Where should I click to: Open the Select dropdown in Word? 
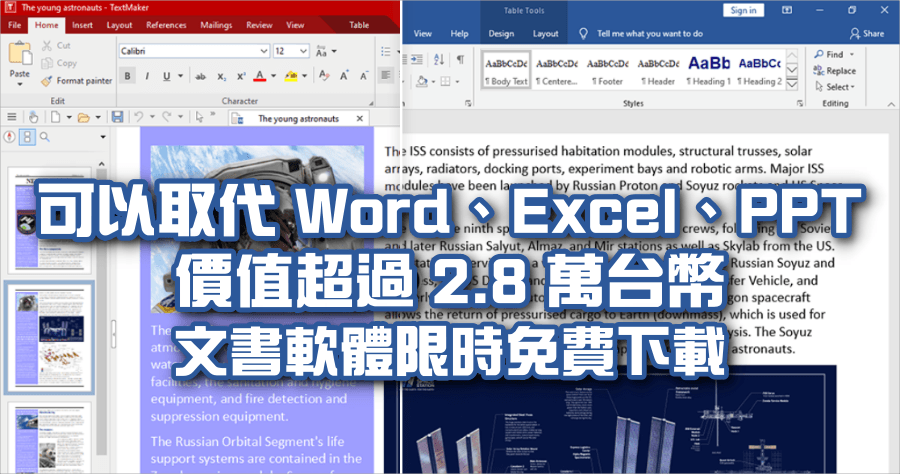pyautogui.click(x=835, y=87)
